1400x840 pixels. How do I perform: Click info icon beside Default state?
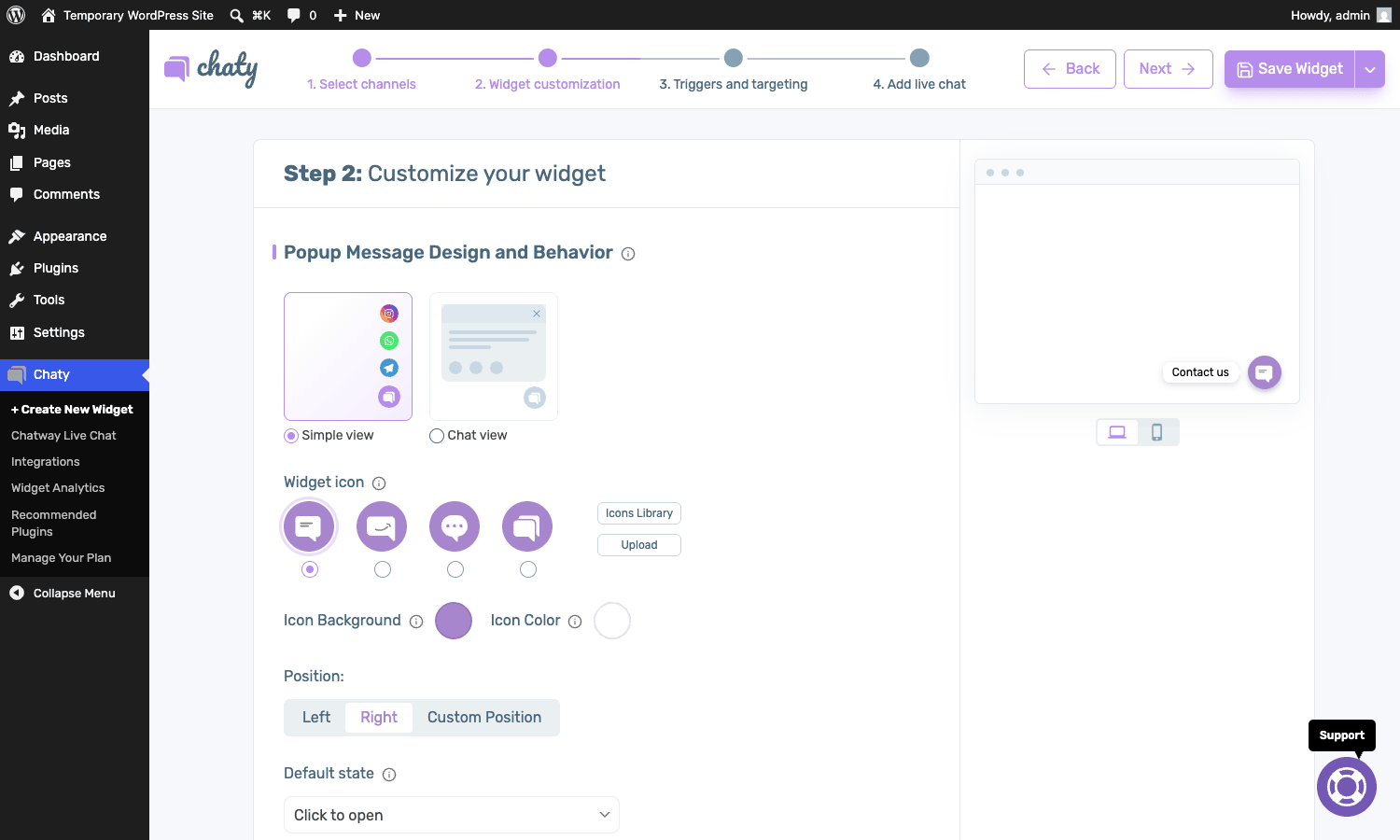pos(389,775)
